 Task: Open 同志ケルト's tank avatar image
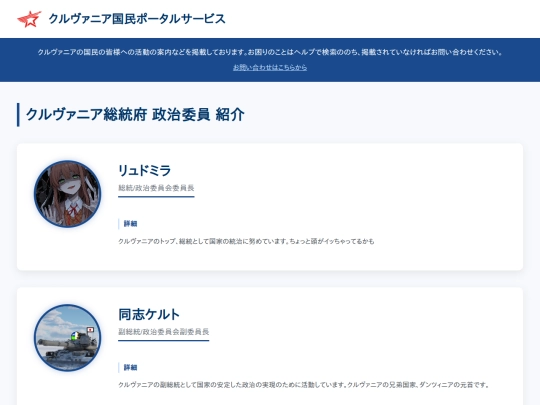click(68, 338)
